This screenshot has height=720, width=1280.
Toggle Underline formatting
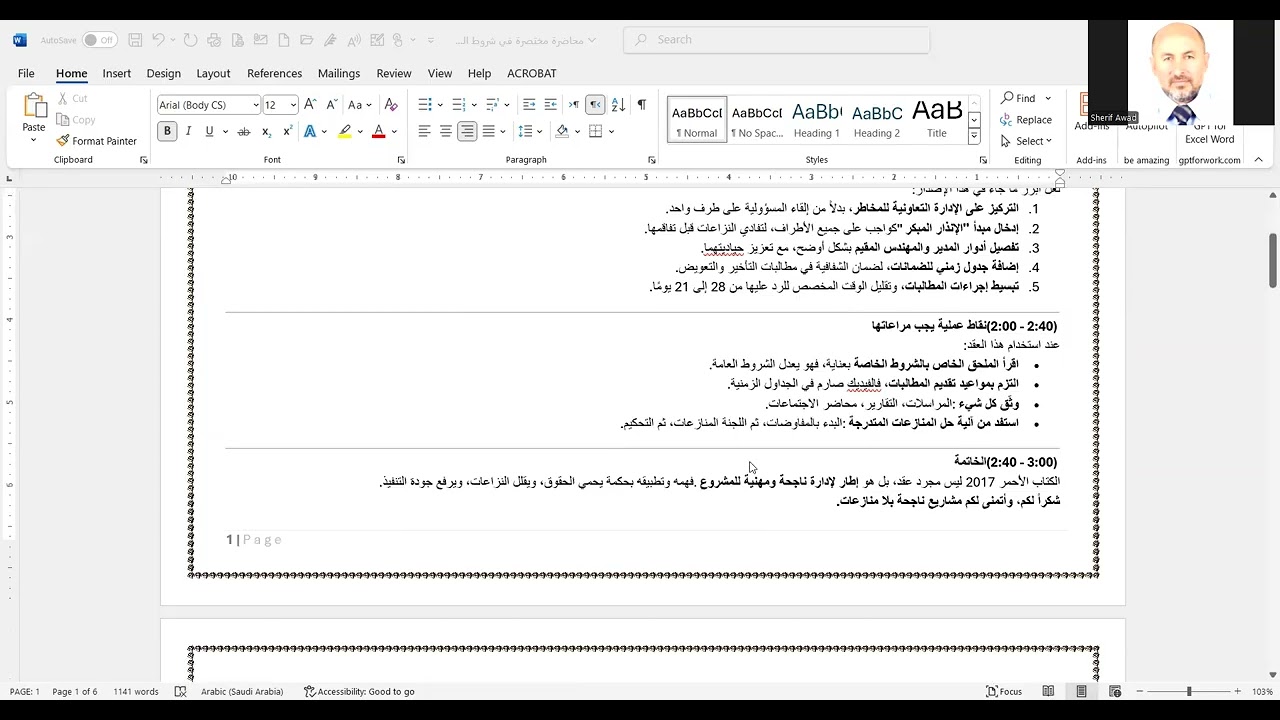tap(209, 132)
